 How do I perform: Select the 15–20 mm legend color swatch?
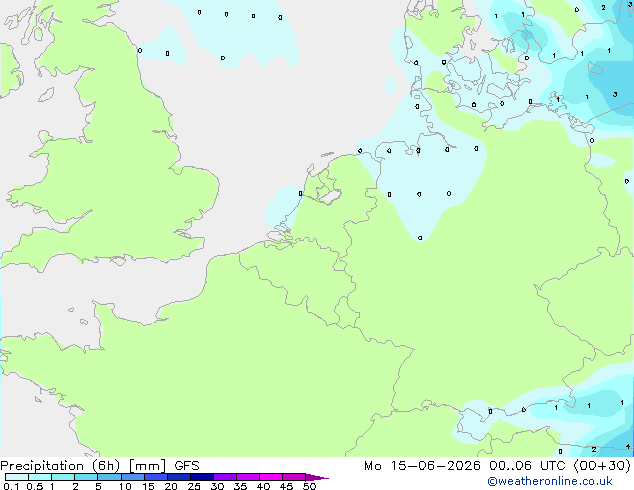point(156,477)
